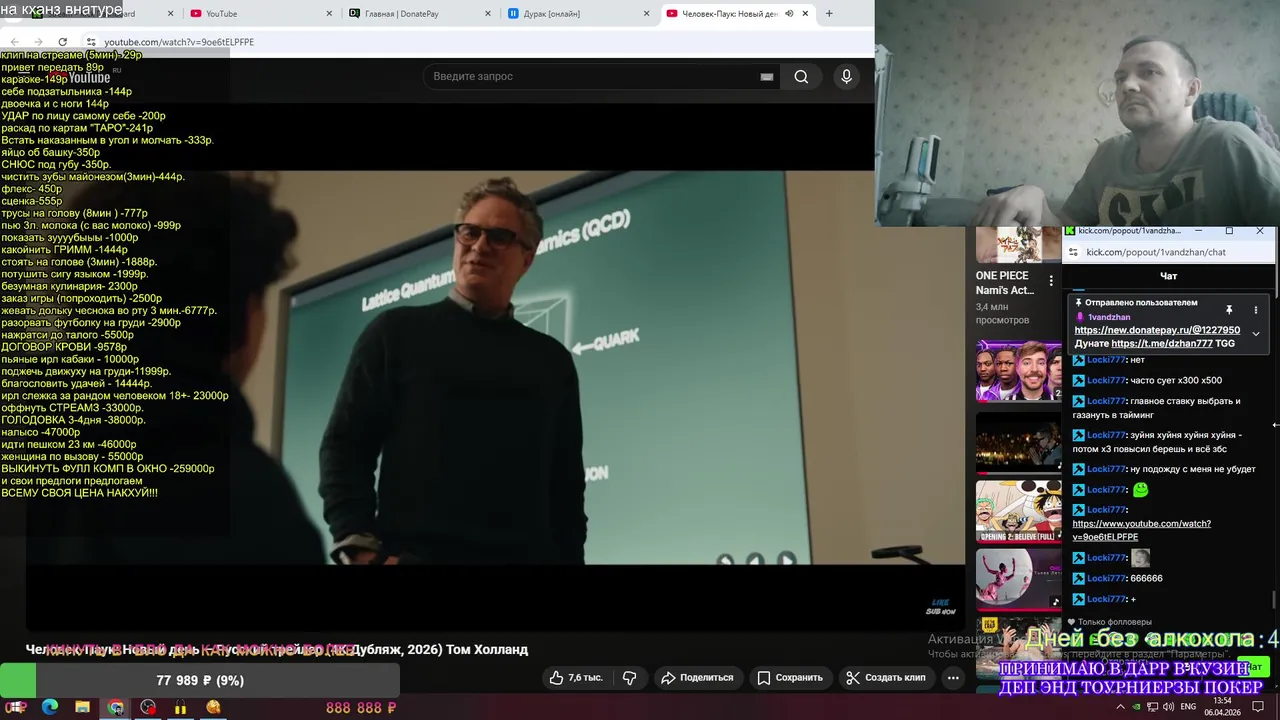Image resolution: width=1280 pixels, height=720 pixels.
Task: Close the Главная | DonatePay tab
Action: [x=488, y=14]
